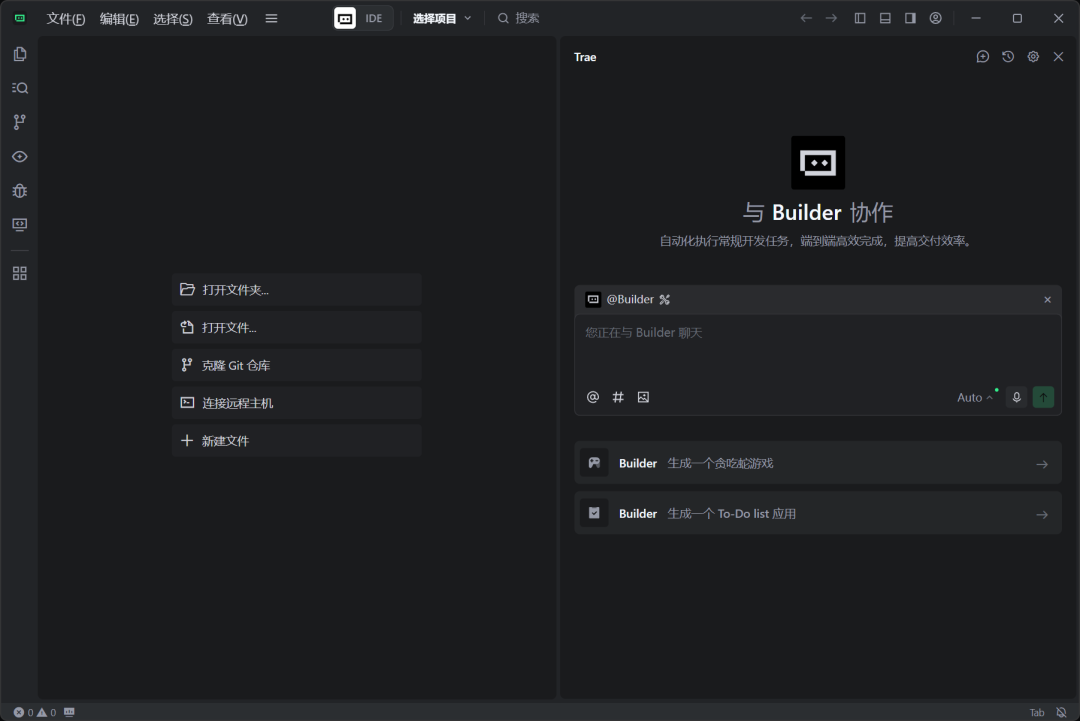Open the Auto model selector dropdown

tap(975, 397)
